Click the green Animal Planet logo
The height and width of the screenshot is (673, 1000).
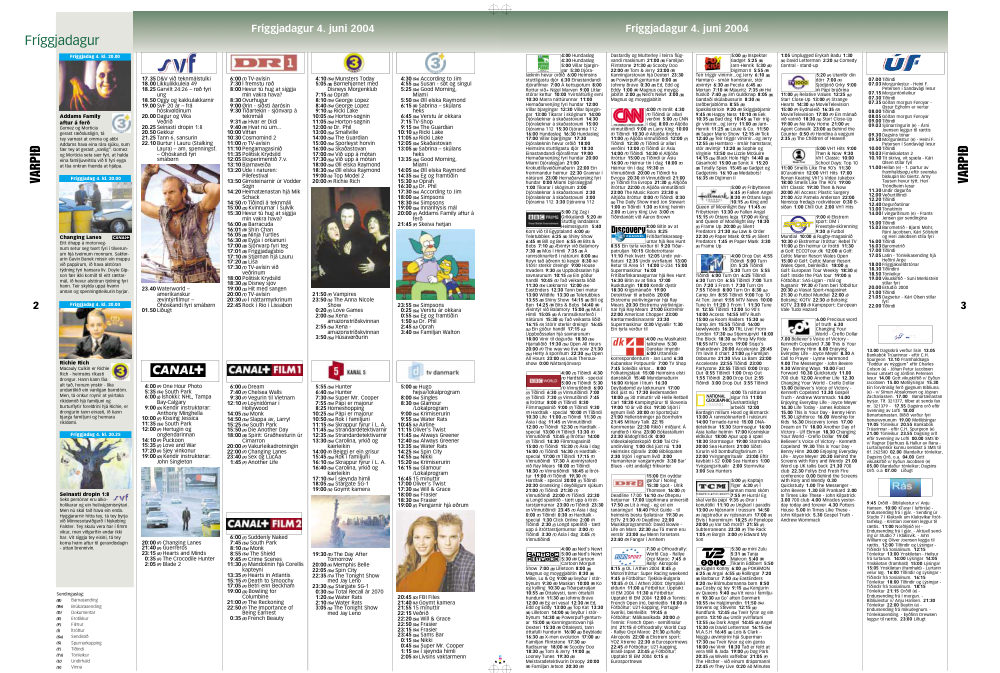click(x=543, y=63)
